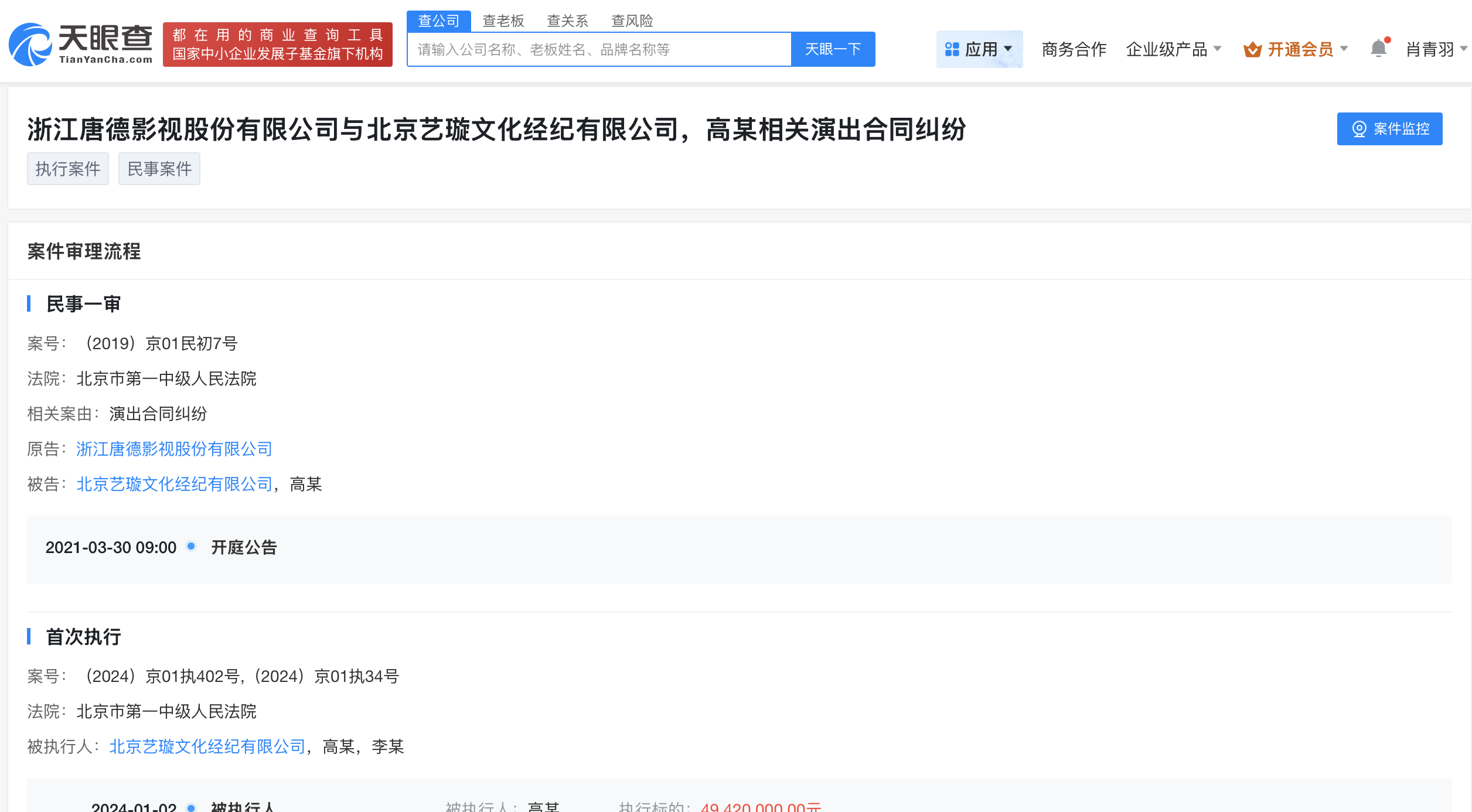Expand the 应用 dropdown

click(980, 49)
